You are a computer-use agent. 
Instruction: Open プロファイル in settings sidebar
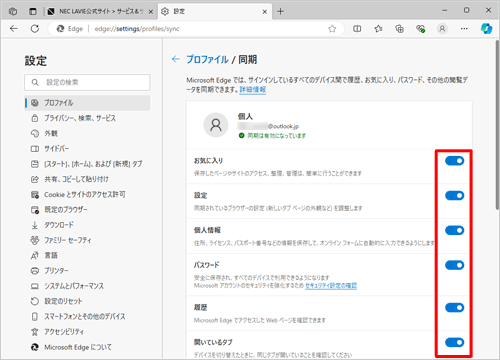tap(87, 103)
